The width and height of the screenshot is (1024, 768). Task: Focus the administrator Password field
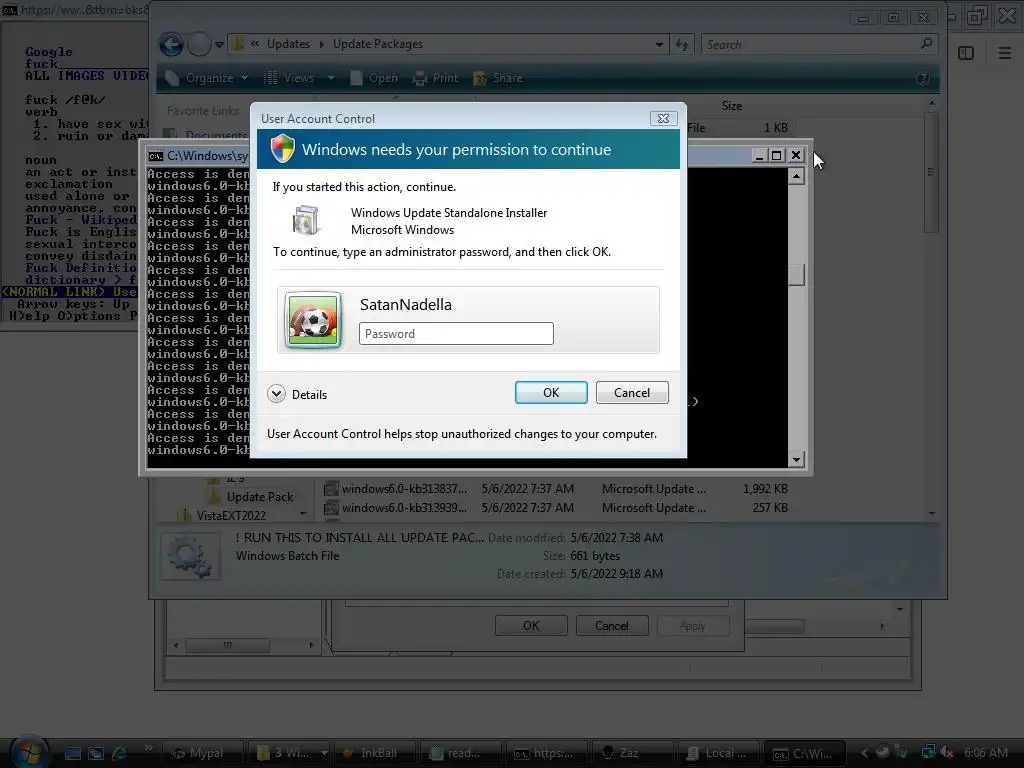tap(456, 334)
